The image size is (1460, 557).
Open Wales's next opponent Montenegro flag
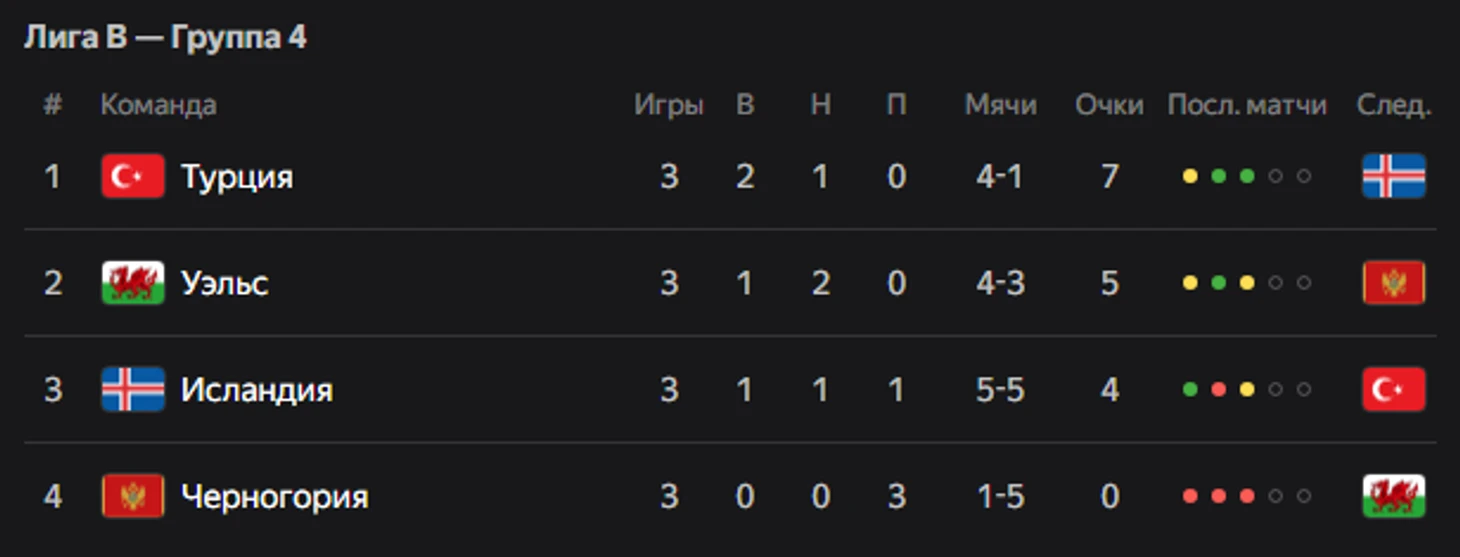coord(1394,283)
